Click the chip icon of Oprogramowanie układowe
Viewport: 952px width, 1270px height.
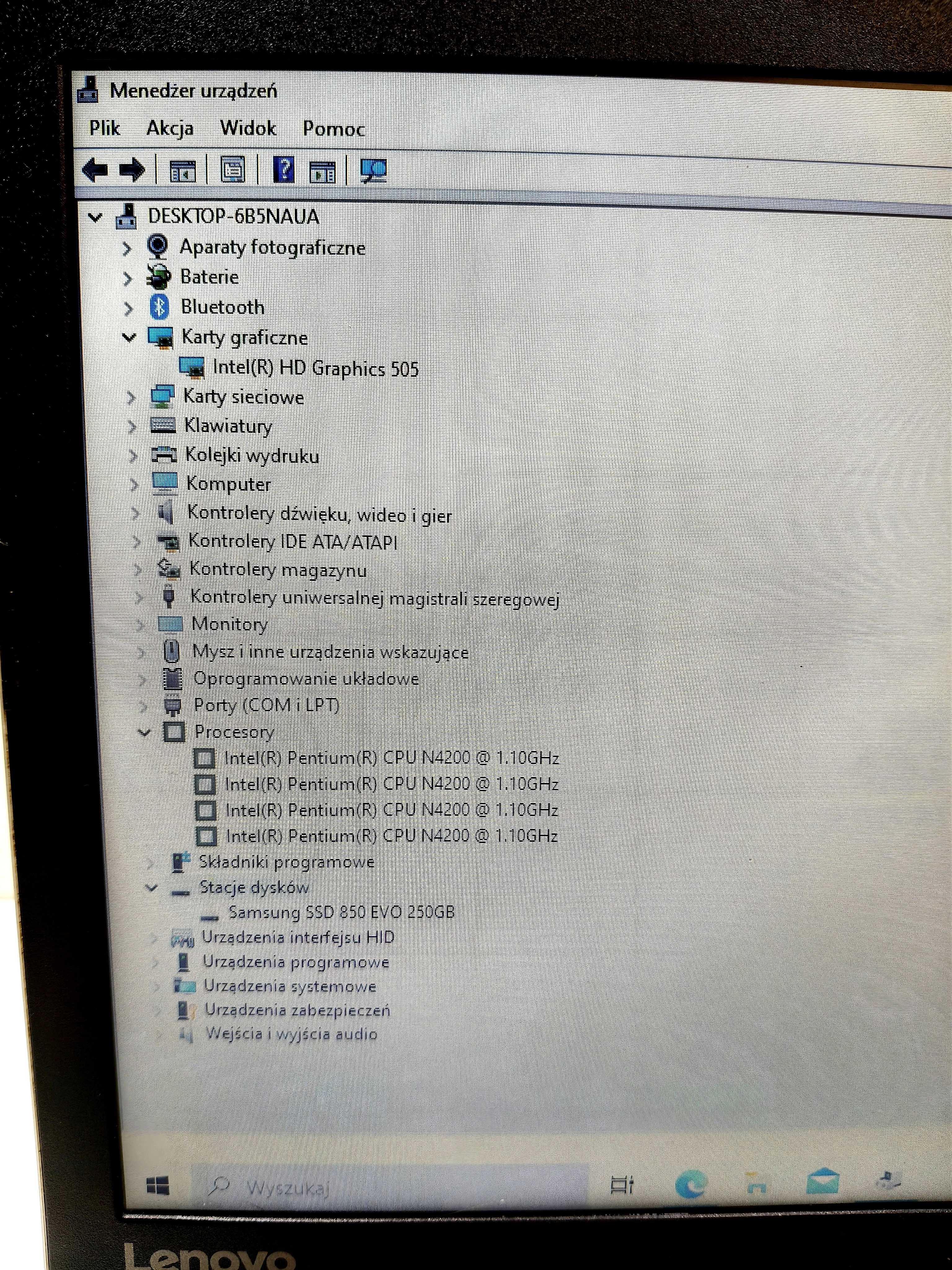click(173, 679)
